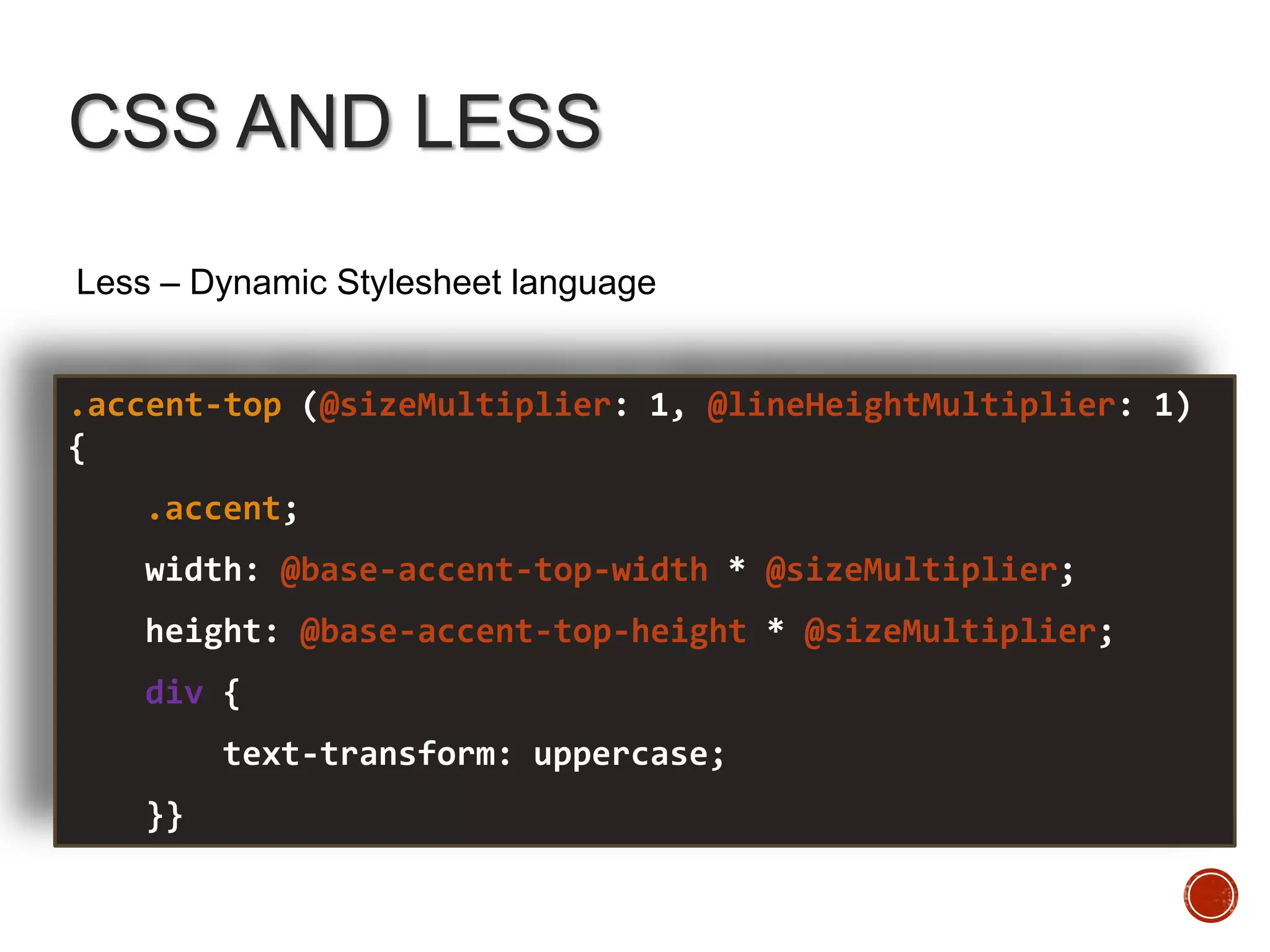Click the red circle icon at bottom right
The height and width of the screenshot is (952, 1270).
pyautogui.click(x=1210, y=895)
